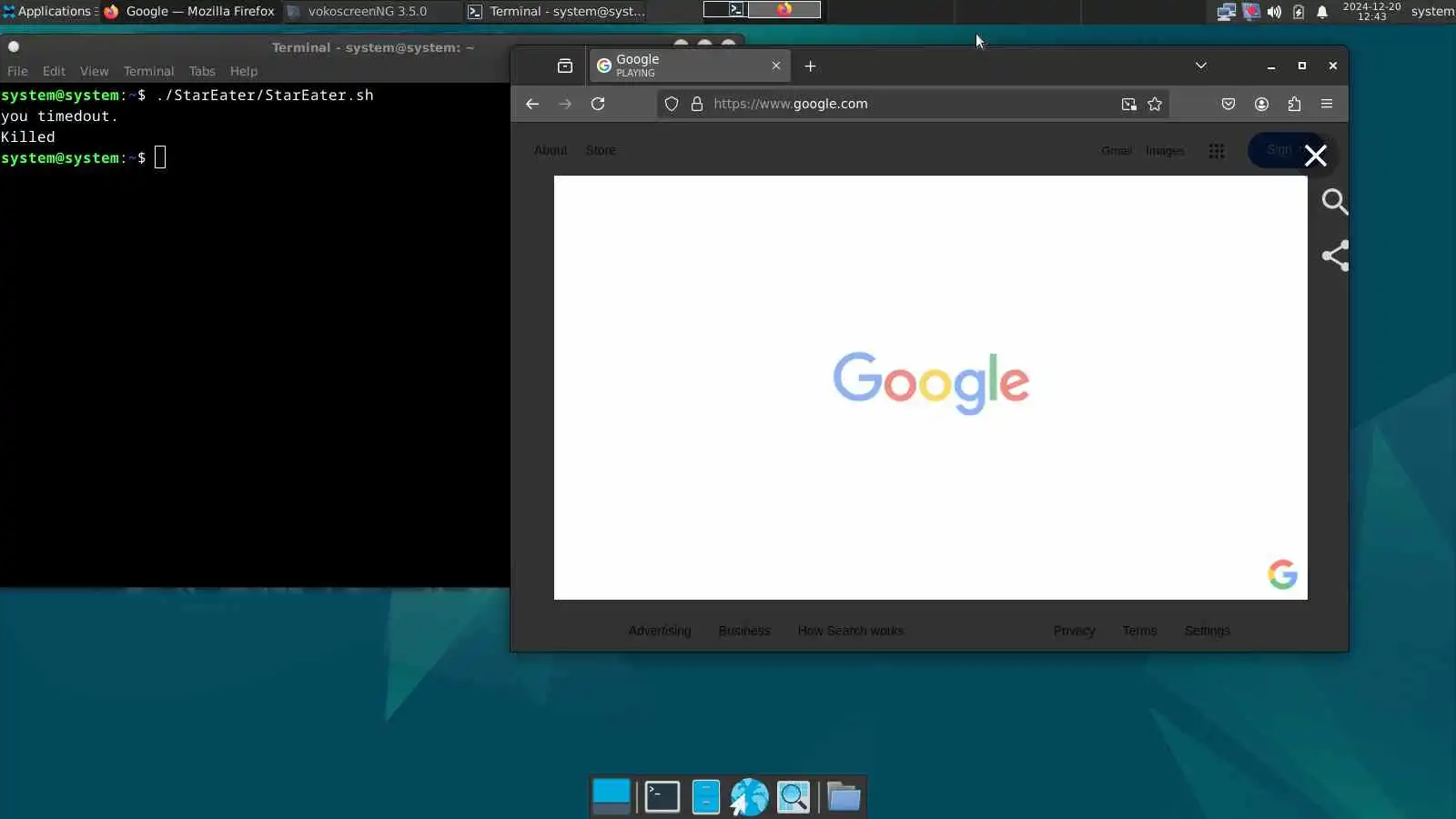Screen dimensions: 1456x819
Task: Click the terminal prompt cursor area
Action: point(160,157)
